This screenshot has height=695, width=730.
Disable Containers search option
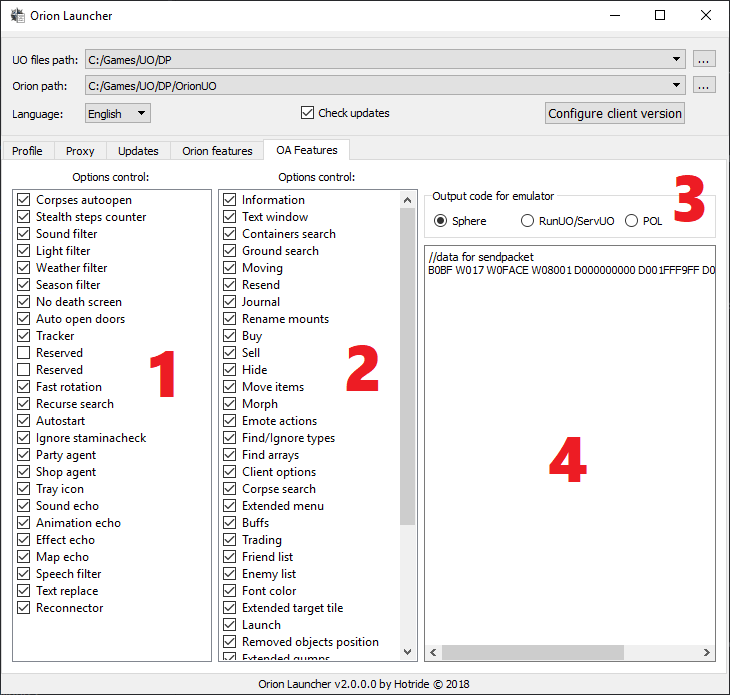[x=230, y=234]
